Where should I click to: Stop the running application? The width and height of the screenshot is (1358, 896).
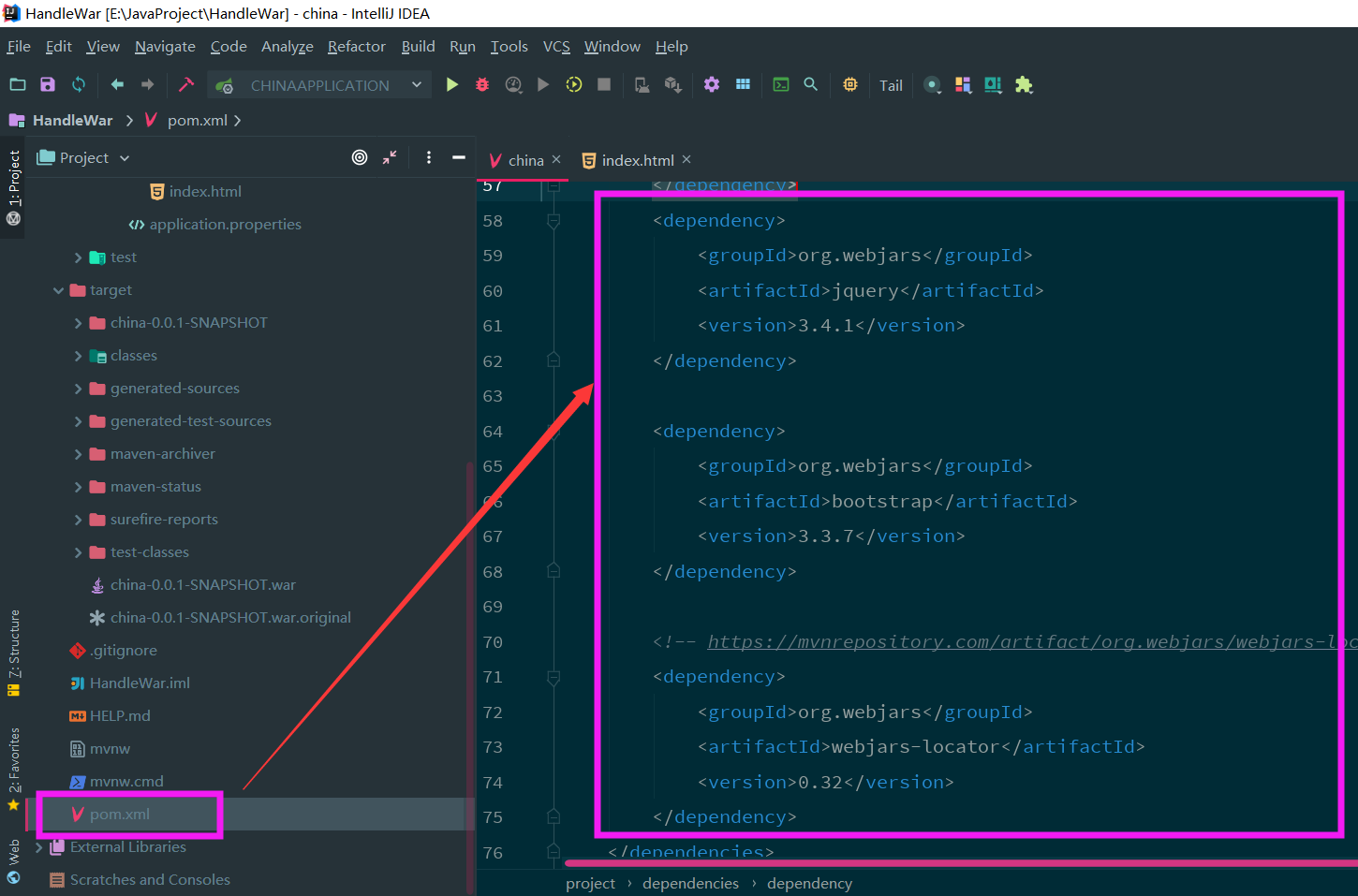pyautogui.click(x=604, y=84)
